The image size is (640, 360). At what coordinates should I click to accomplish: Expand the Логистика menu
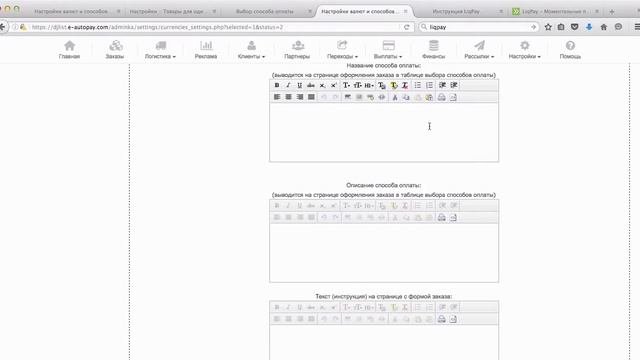(160, 50)
